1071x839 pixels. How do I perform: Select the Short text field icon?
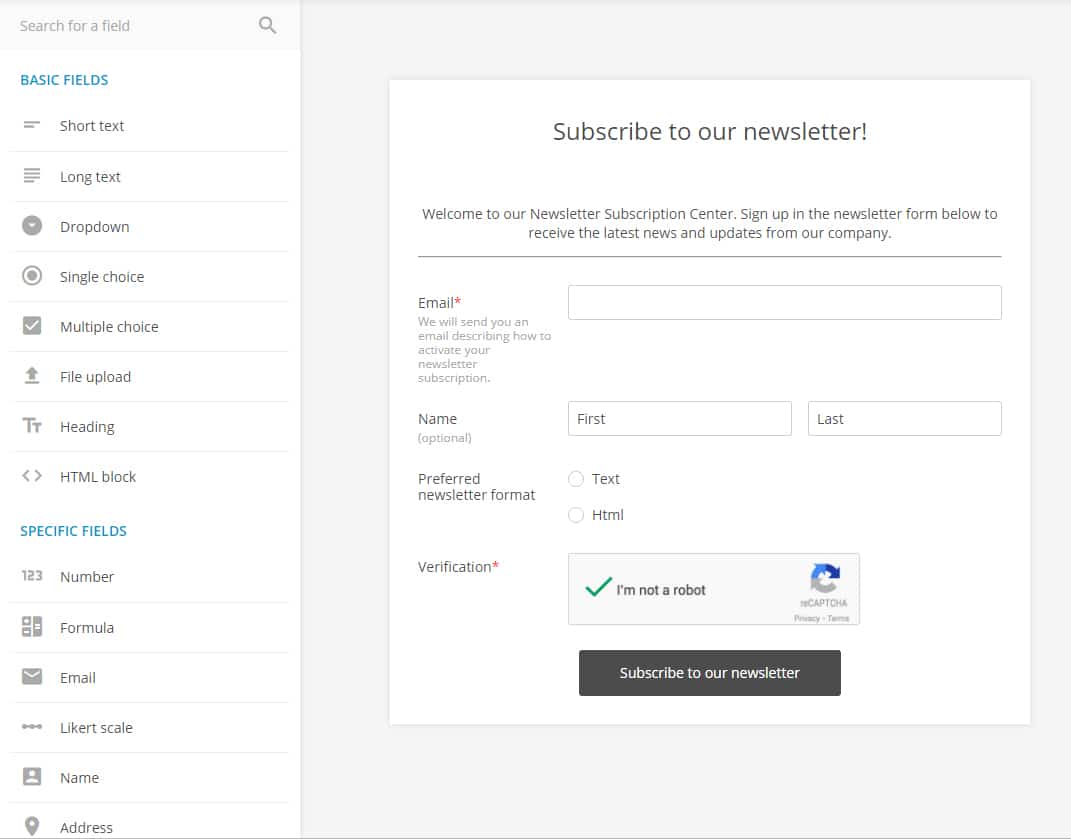34,125
